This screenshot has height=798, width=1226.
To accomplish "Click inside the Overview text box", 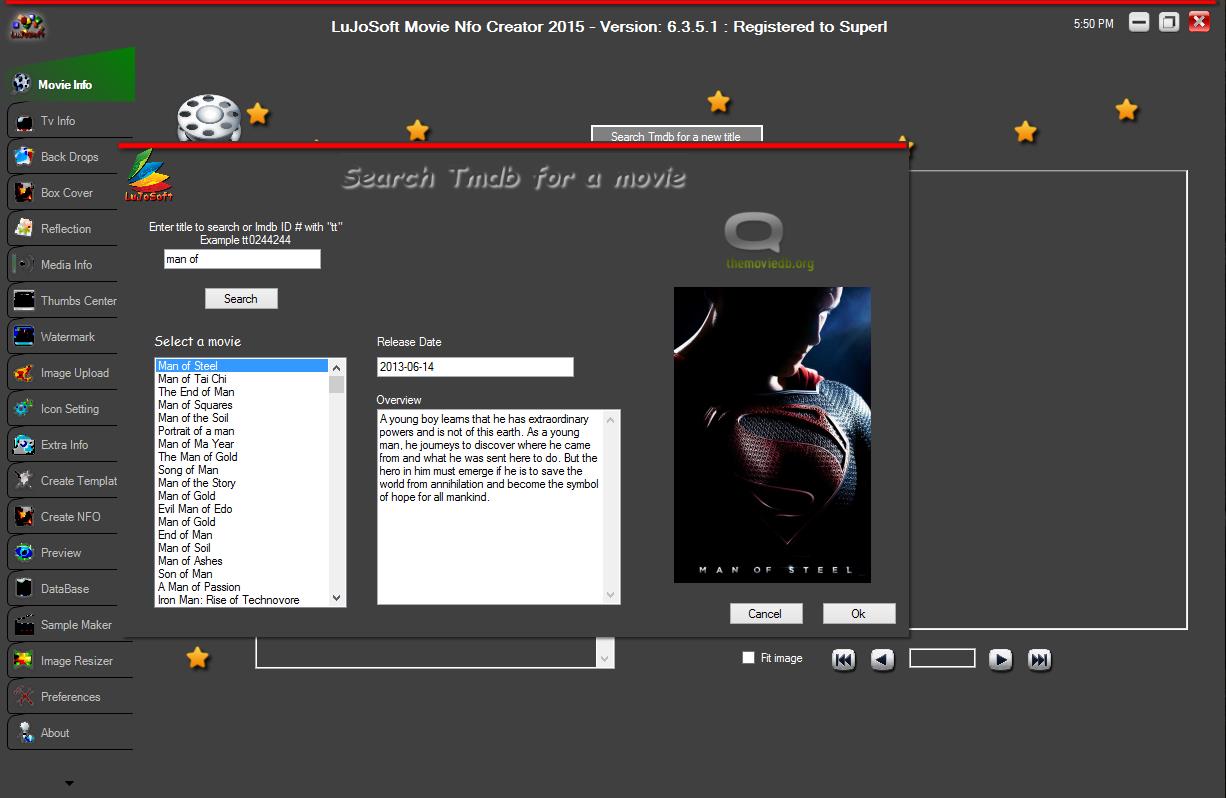I will click(x=491, y=507).
